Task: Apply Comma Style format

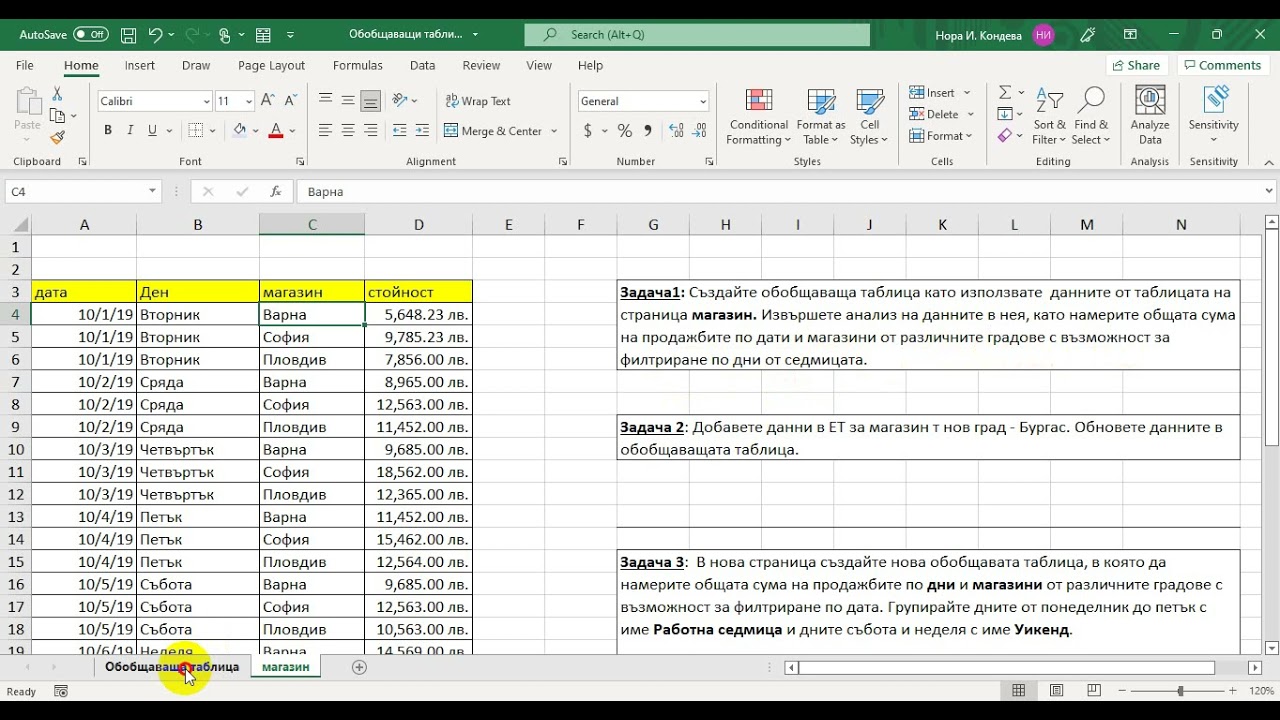Action: click(649, 131)
